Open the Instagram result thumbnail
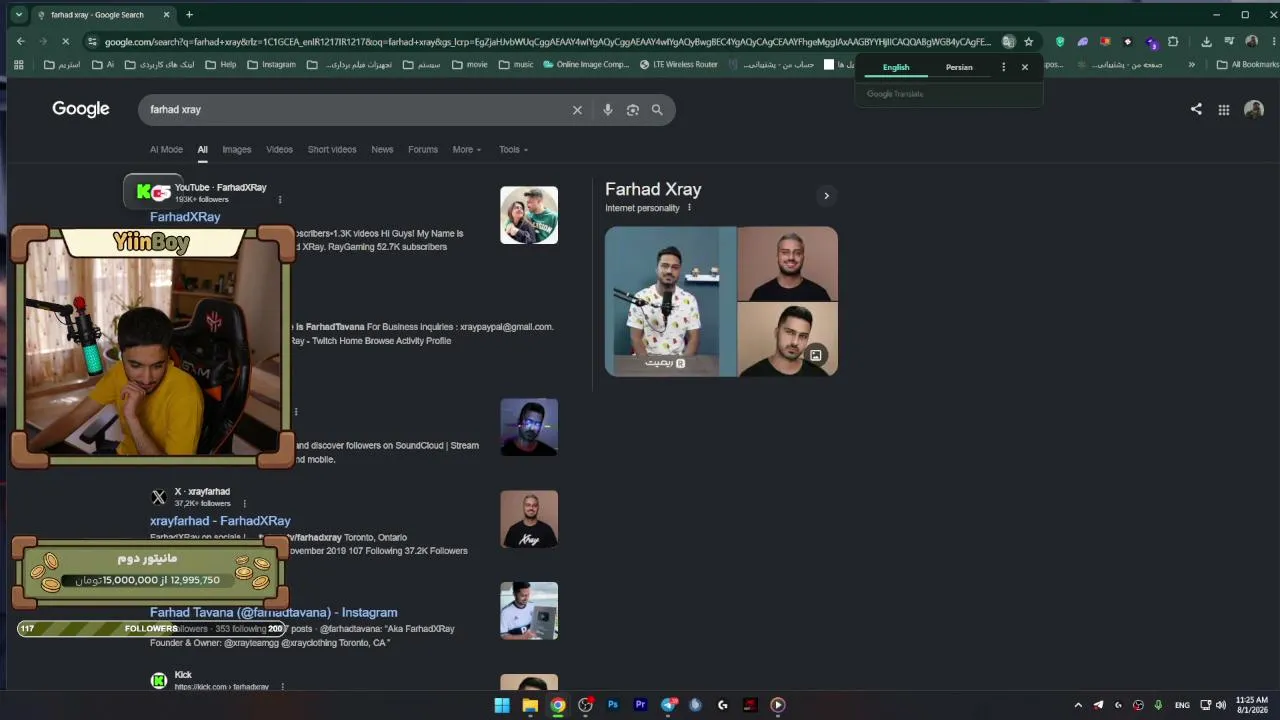The image size is (1280, 720). pos(529,611)
